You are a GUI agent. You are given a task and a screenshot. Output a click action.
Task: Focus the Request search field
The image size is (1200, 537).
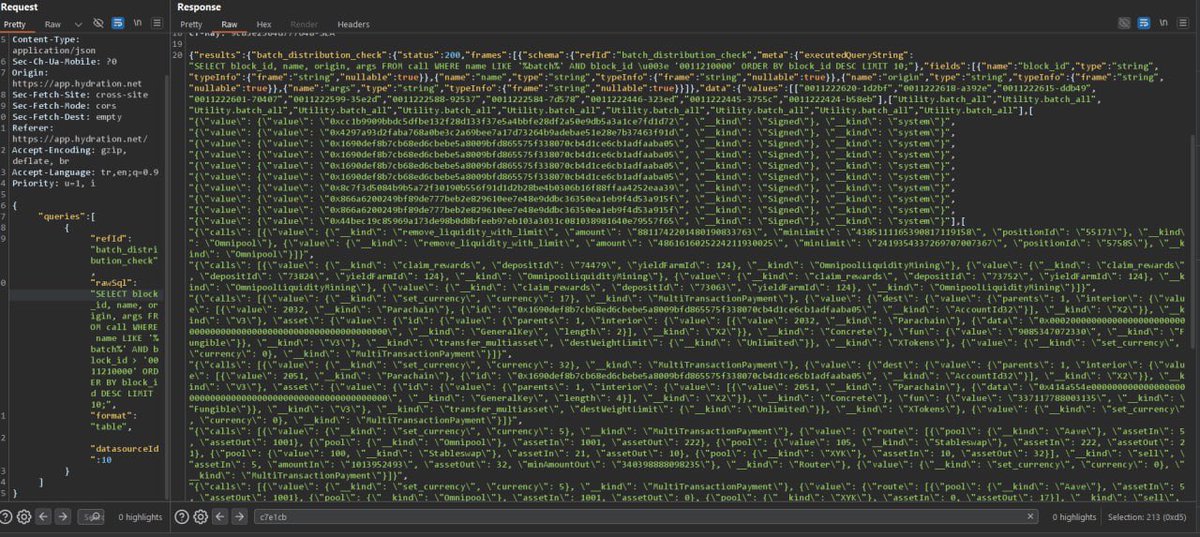[90, 517]
